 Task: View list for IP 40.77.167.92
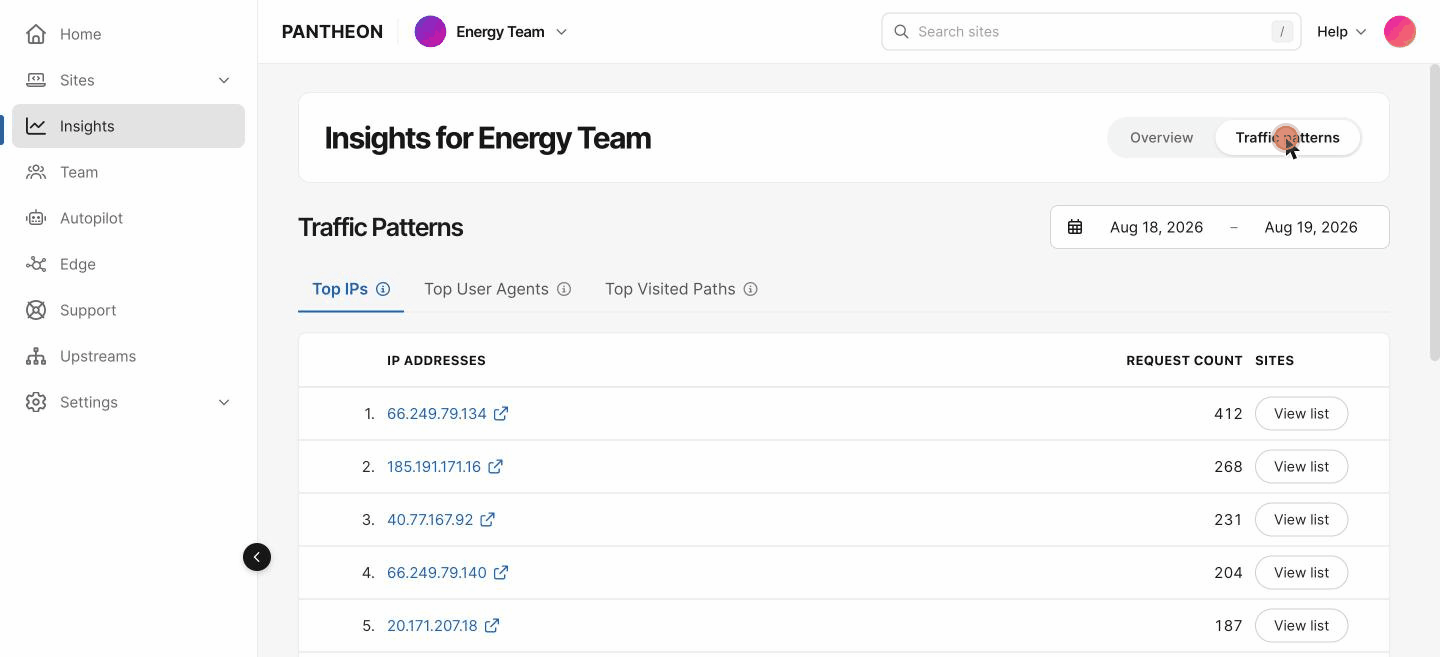(1301, 519)
